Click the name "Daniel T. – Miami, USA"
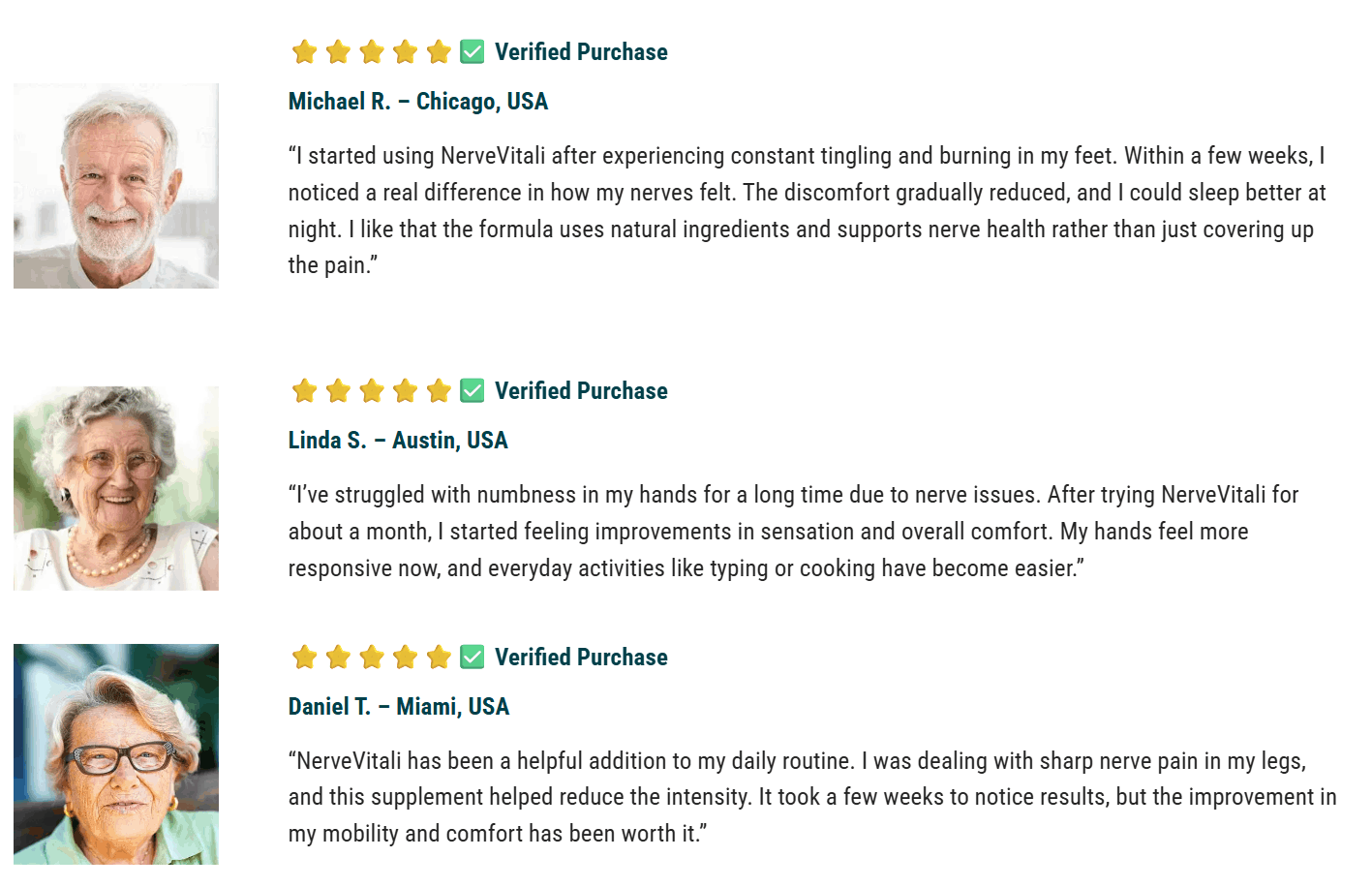Image resolution: width=1372 pixels, height=888 pixels. (399, 707)
